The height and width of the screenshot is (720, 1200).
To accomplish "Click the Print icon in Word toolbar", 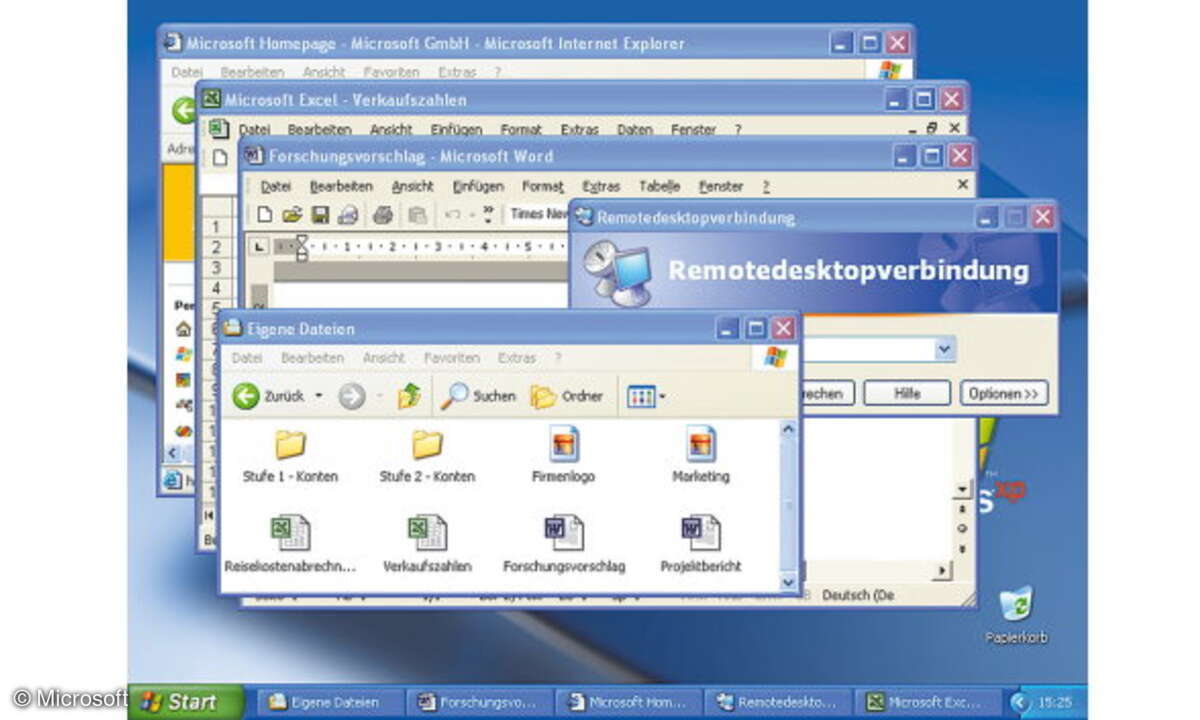I will [x=382, y=214].
